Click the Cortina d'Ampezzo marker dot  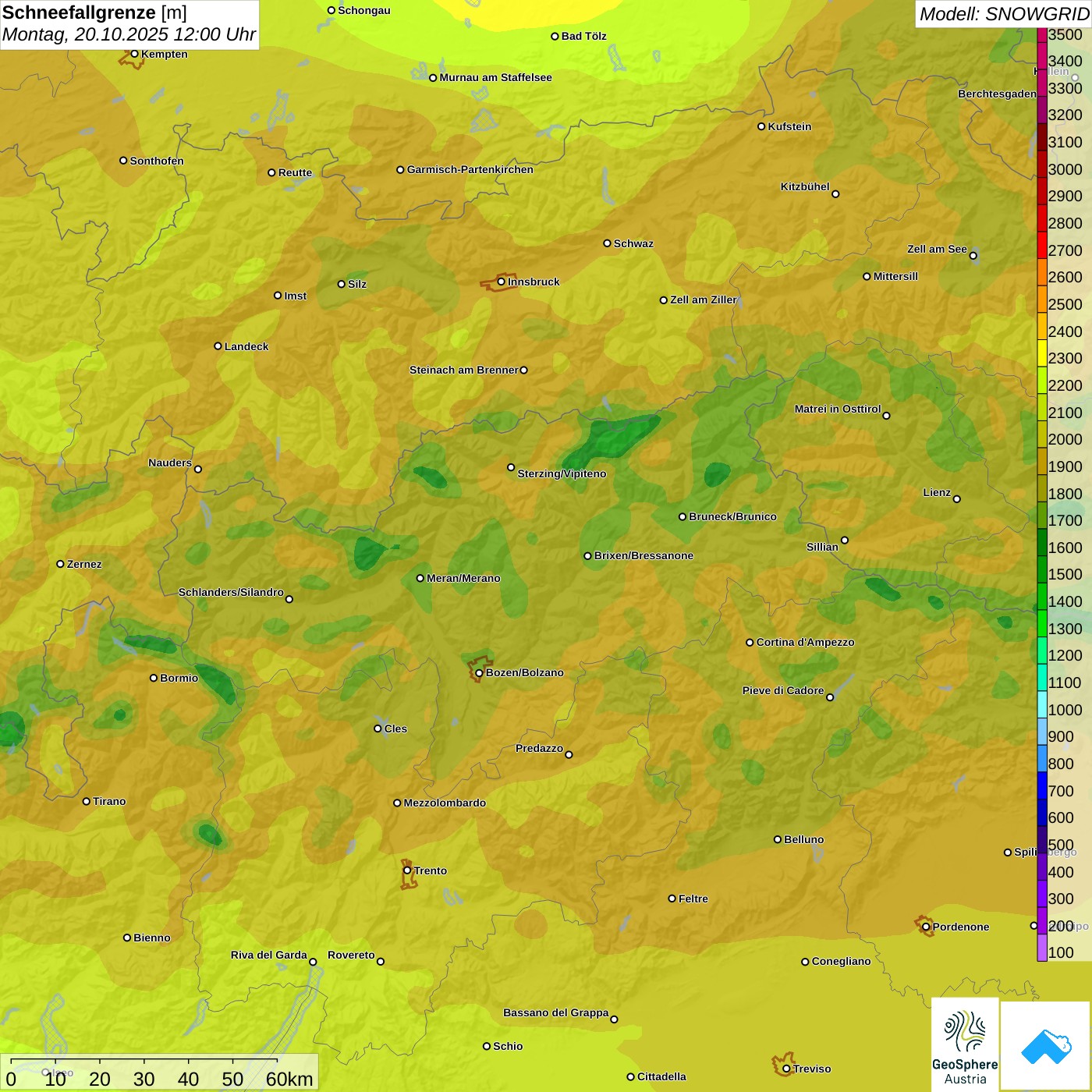[750, 643]
